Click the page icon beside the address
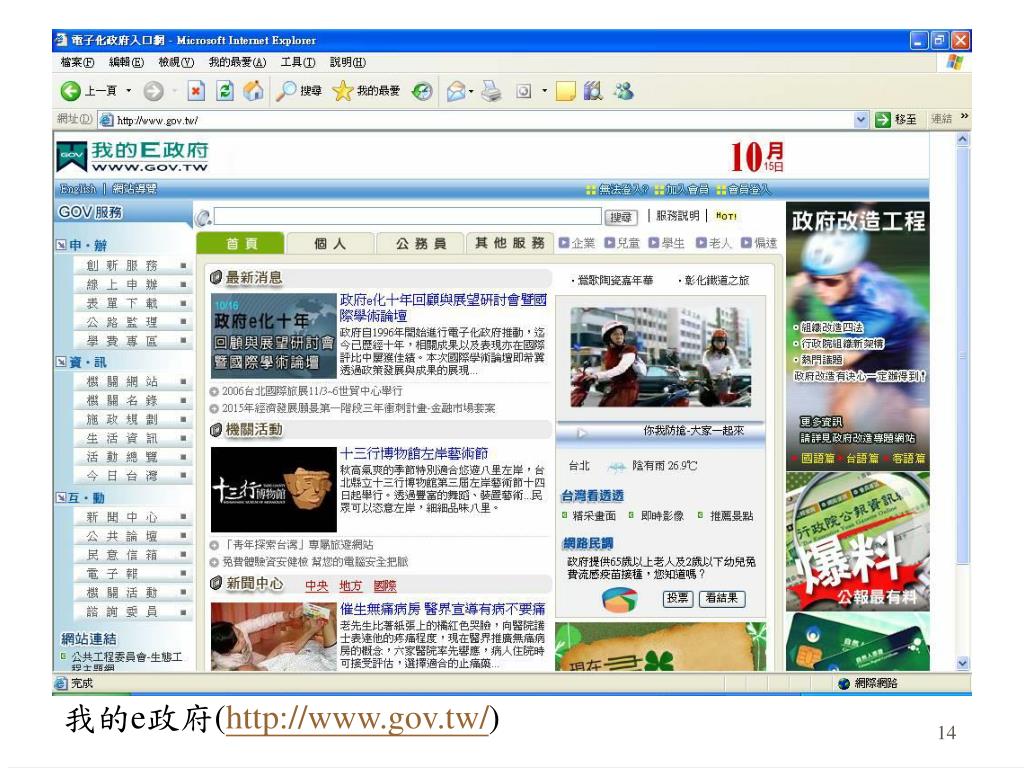1024x768 pixels. coord(106,120)
